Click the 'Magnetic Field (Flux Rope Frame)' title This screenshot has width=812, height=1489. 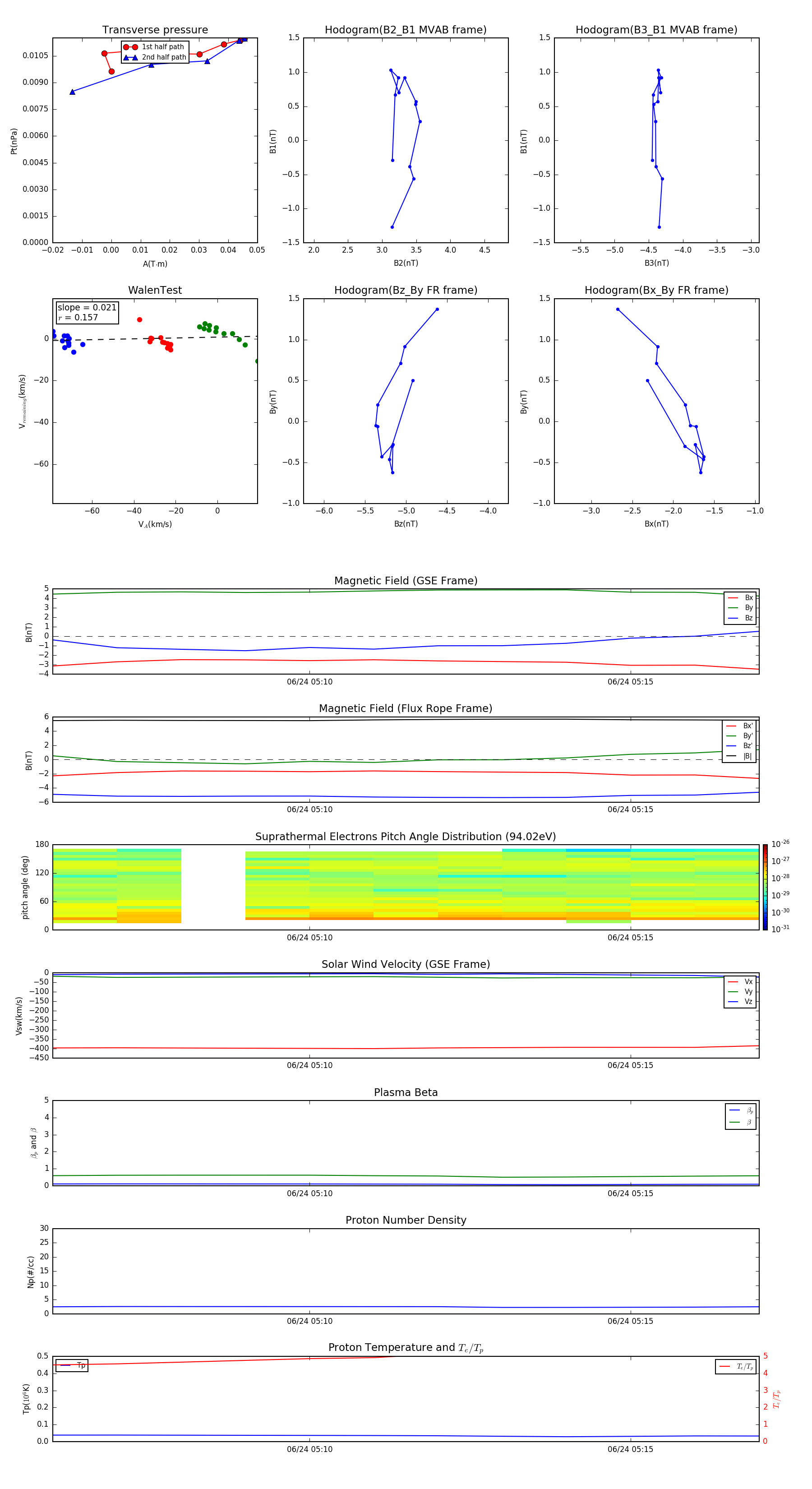(406, 709)
